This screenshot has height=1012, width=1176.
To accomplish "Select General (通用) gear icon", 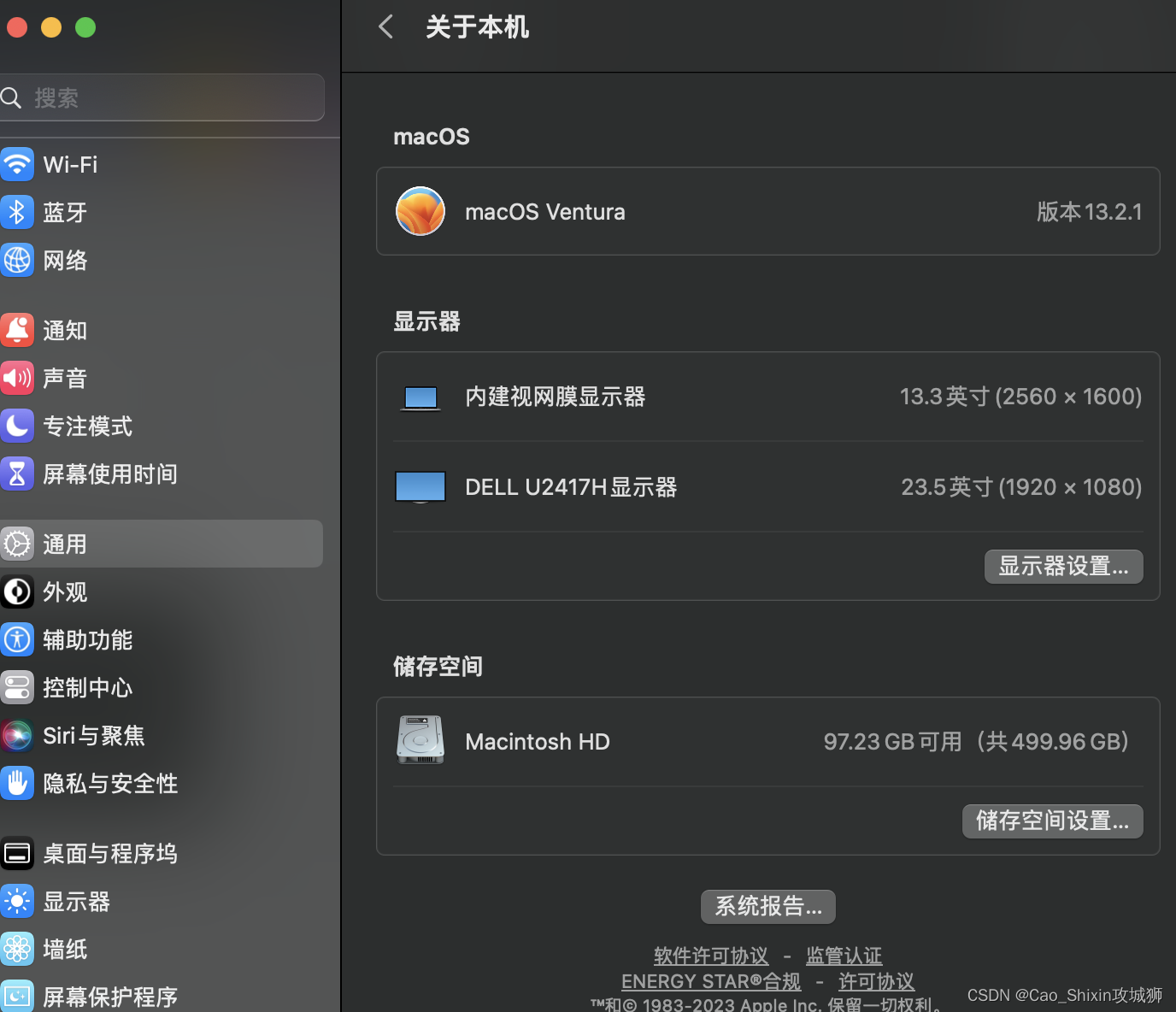I will 17,544.
